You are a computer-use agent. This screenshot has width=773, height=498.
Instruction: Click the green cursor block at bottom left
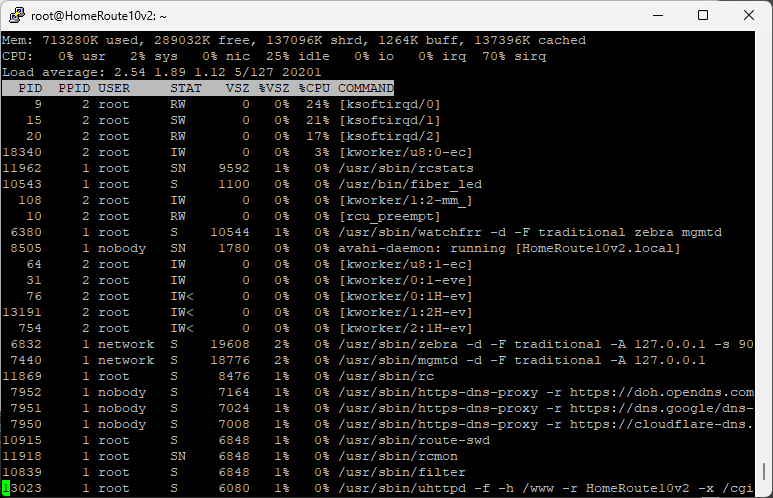(x=5, y=489)
